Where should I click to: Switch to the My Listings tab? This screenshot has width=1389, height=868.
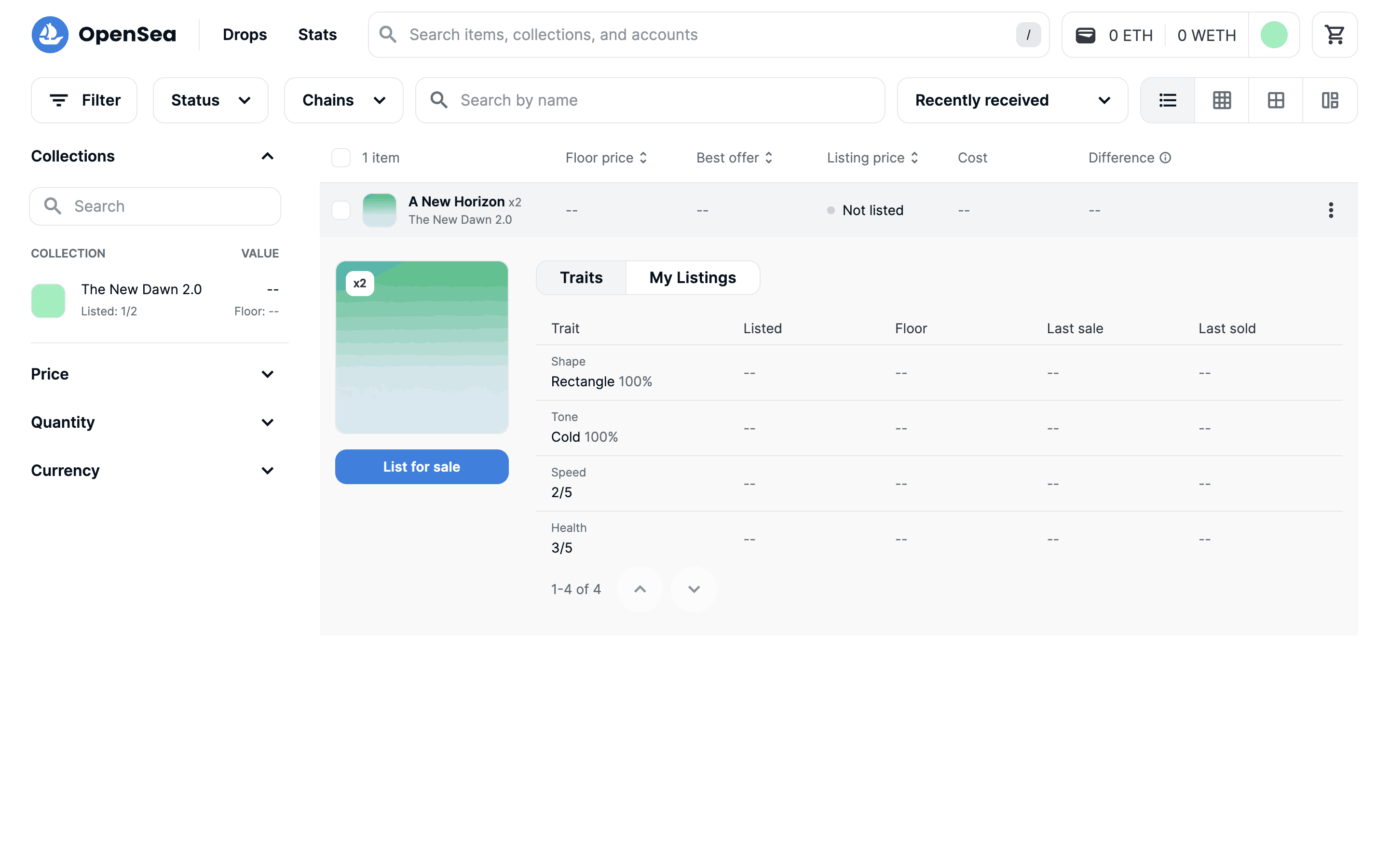coord(692,278)
